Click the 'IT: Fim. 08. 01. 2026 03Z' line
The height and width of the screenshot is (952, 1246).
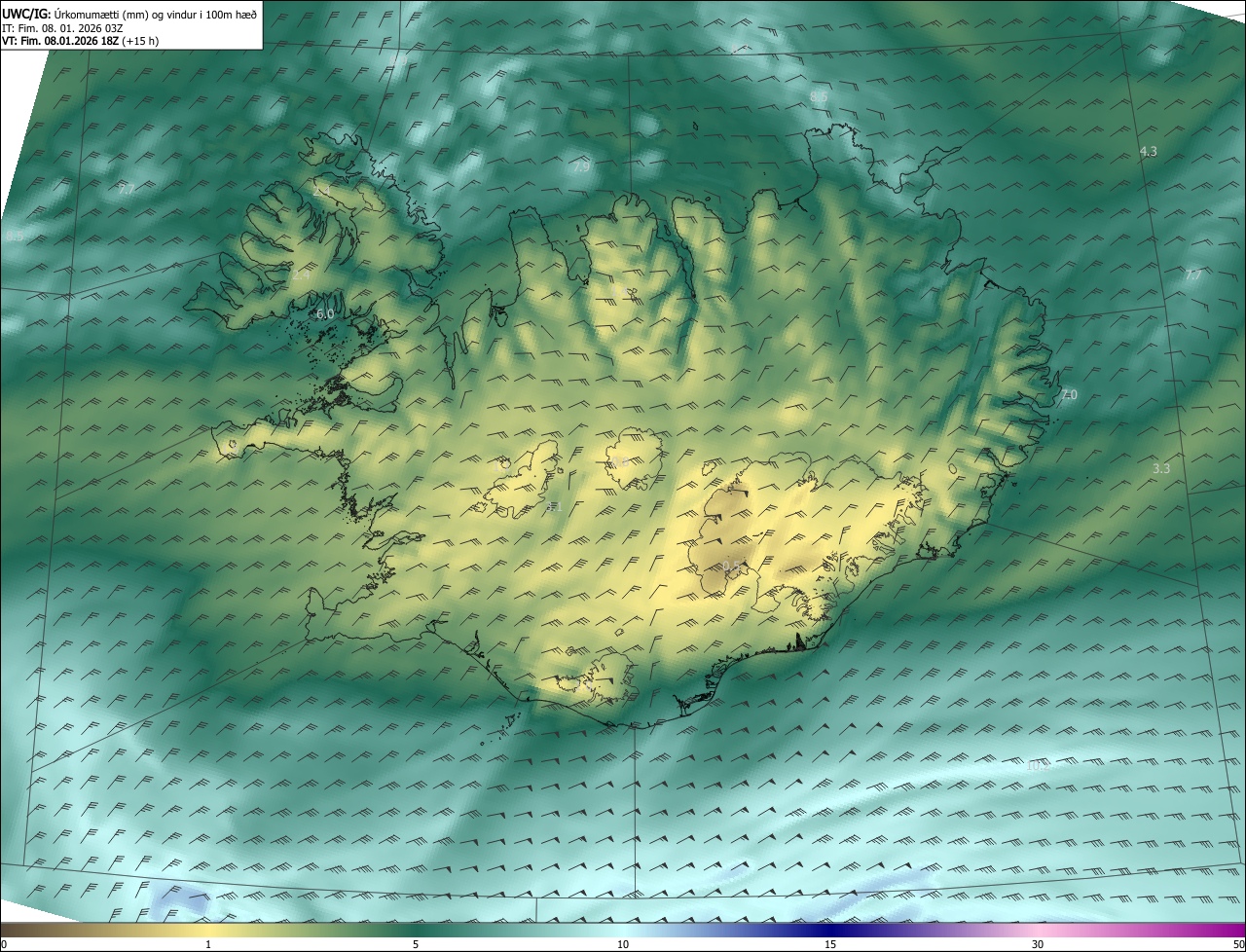click(x=62, y=27)
